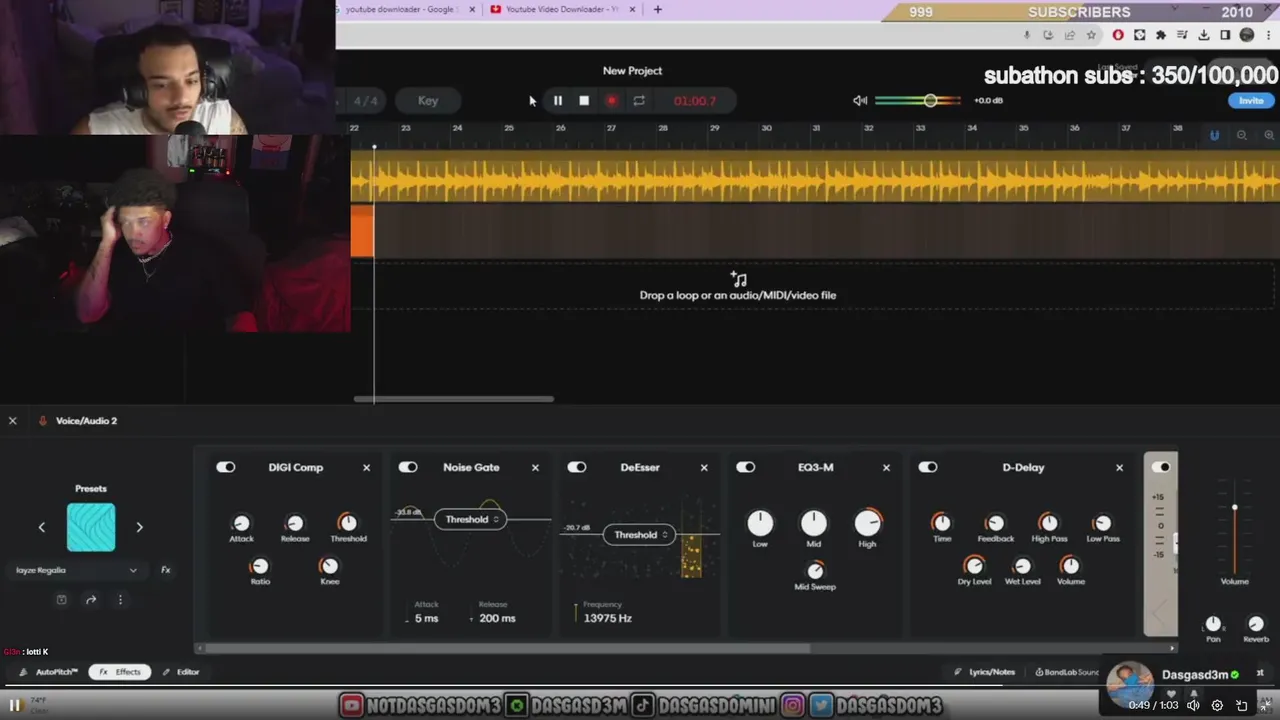
Task: Click the DeEsser 13975 Hz frequency value
Action: coord(608,618)
